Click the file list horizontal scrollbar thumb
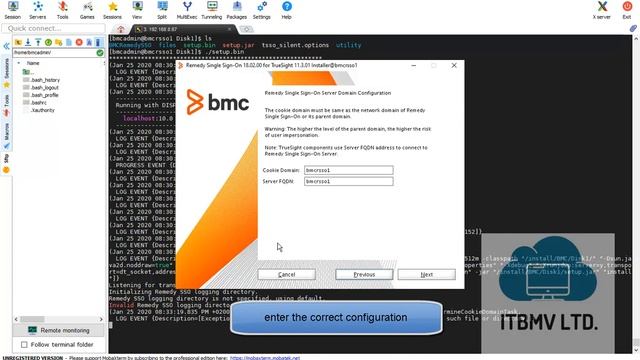 click(32, 319)
